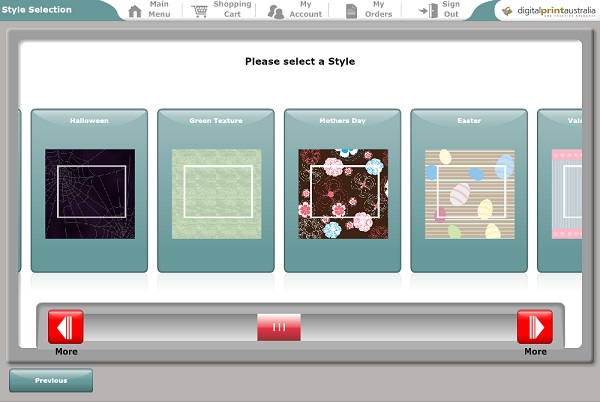Click the red left arrow More button
The image size is (600, 402).
[65, 327]
